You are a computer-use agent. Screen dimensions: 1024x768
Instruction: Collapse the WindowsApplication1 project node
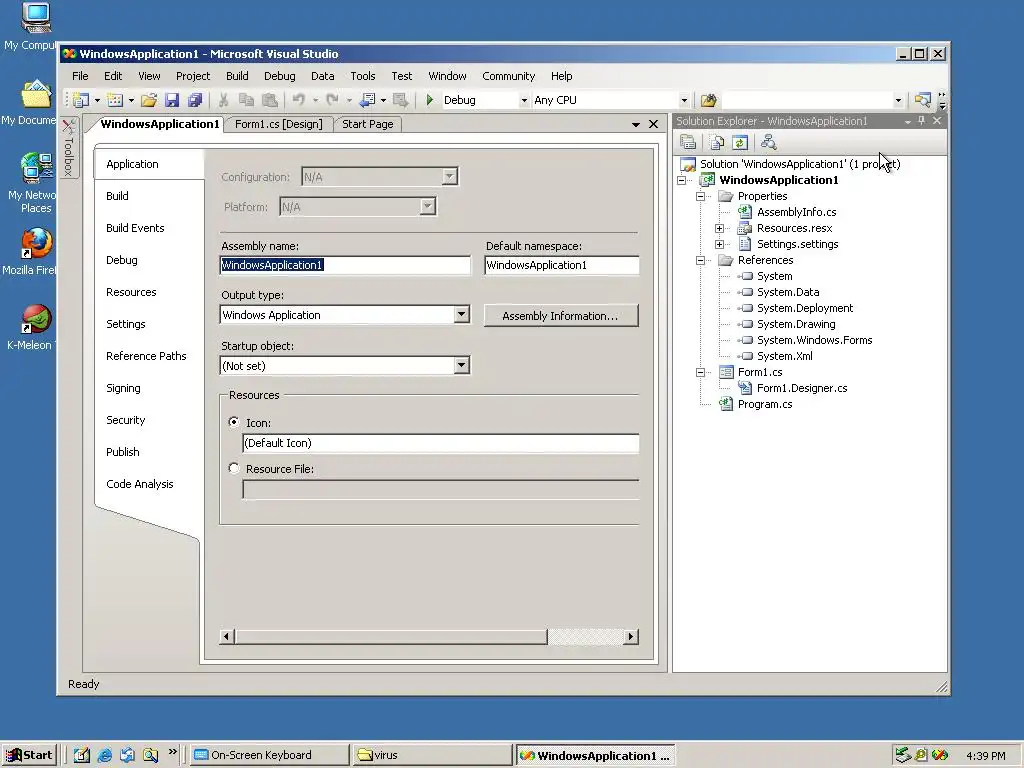682,180
